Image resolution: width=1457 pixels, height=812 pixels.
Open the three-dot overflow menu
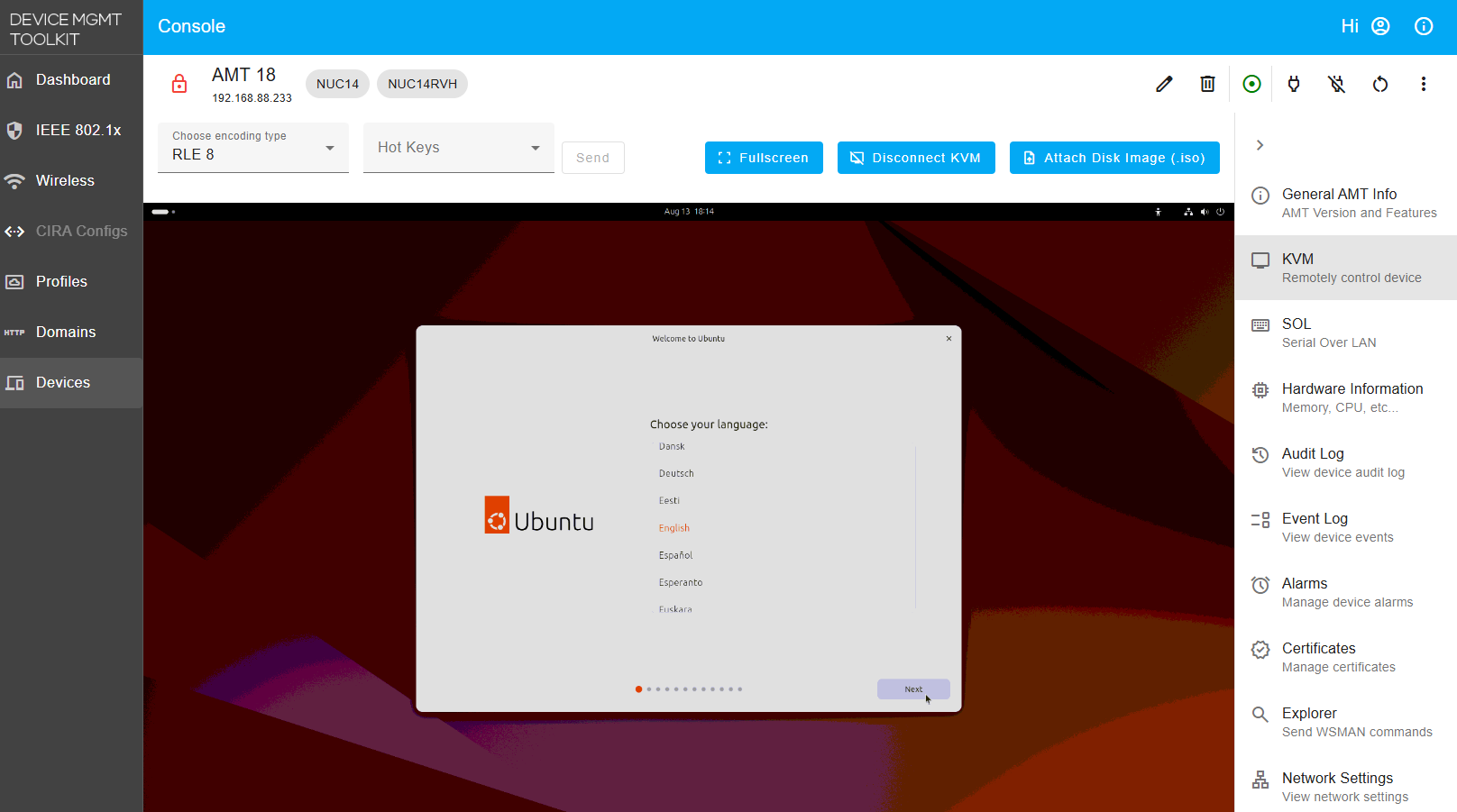[1423, 84]
